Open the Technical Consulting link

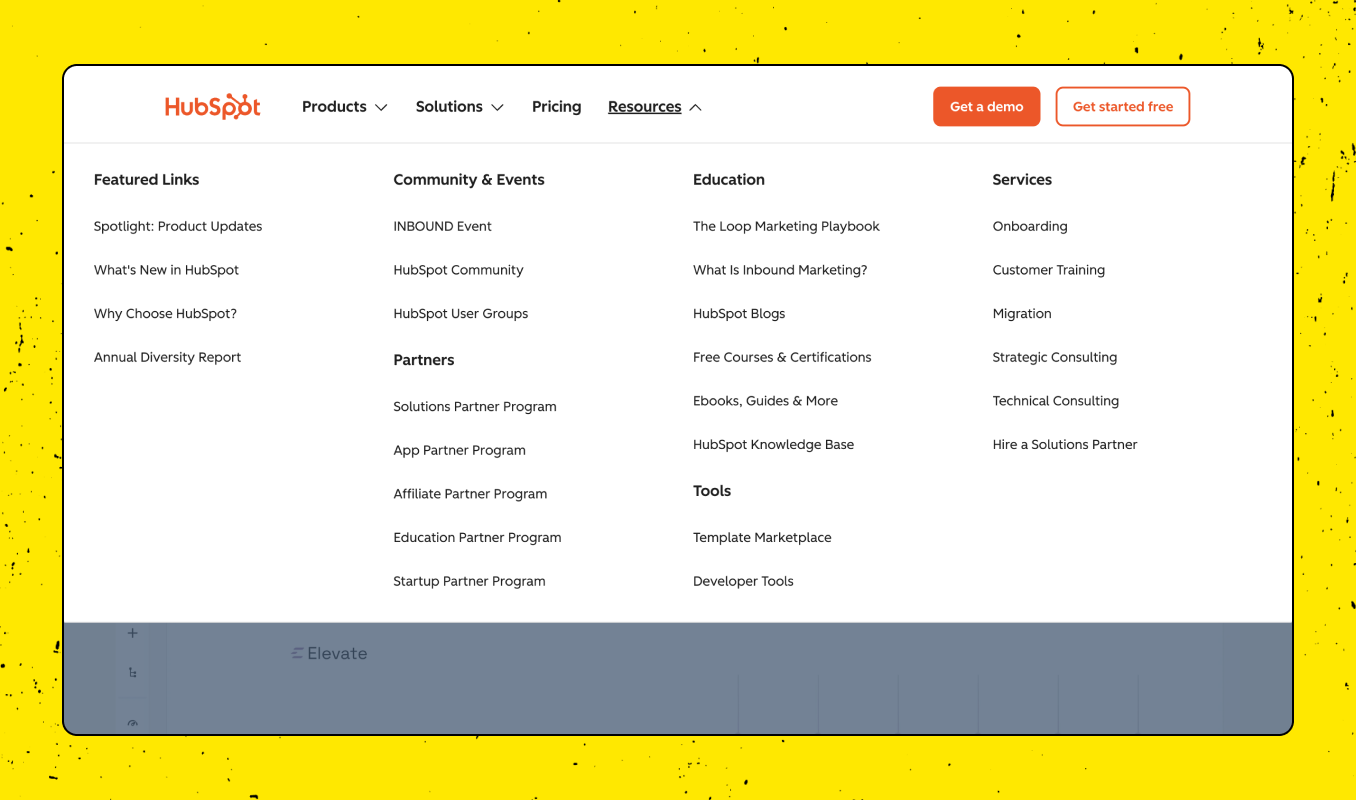coord(1055,401)
